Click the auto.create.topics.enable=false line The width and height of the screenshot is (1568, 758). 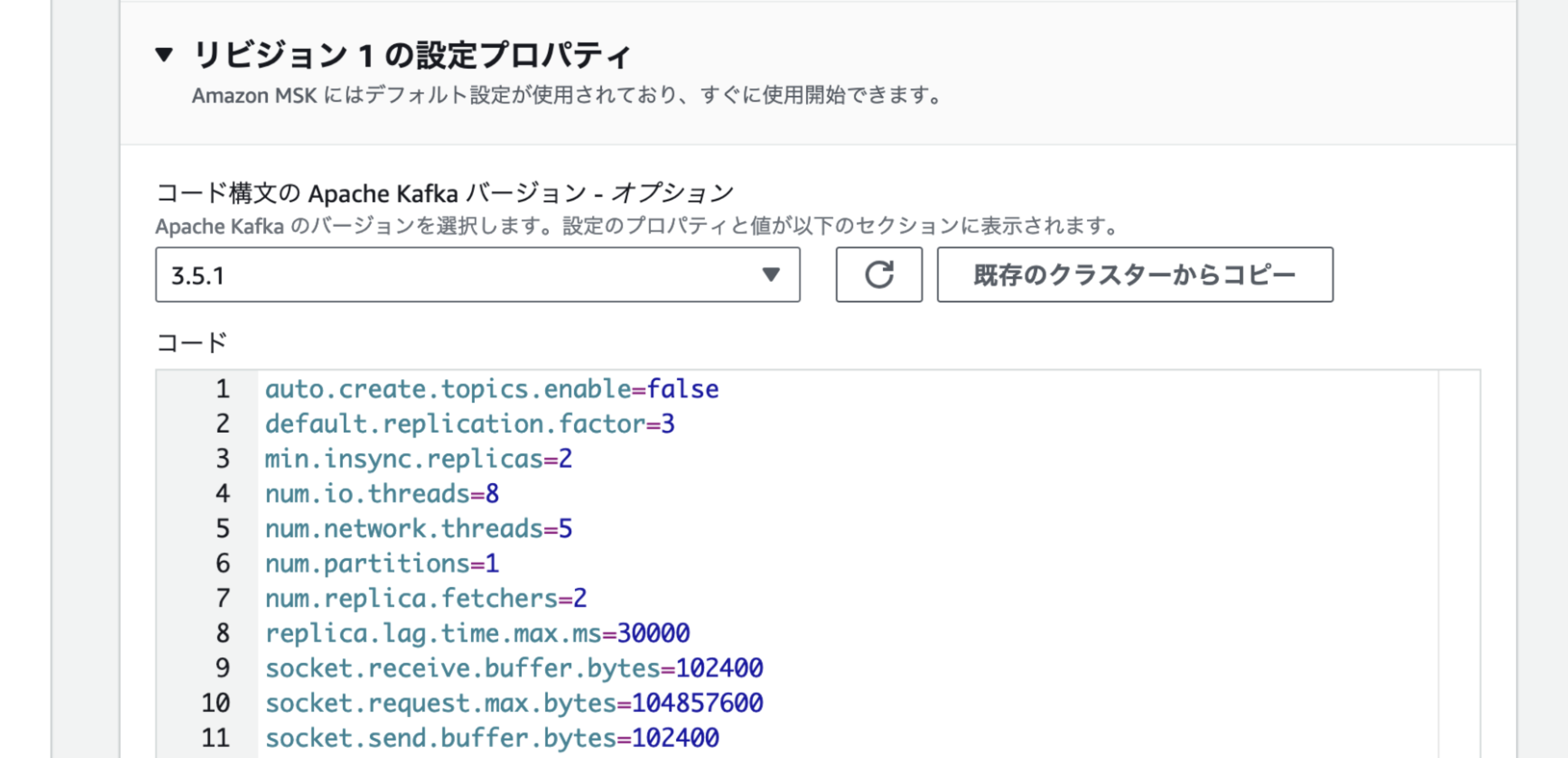point(491,389)
